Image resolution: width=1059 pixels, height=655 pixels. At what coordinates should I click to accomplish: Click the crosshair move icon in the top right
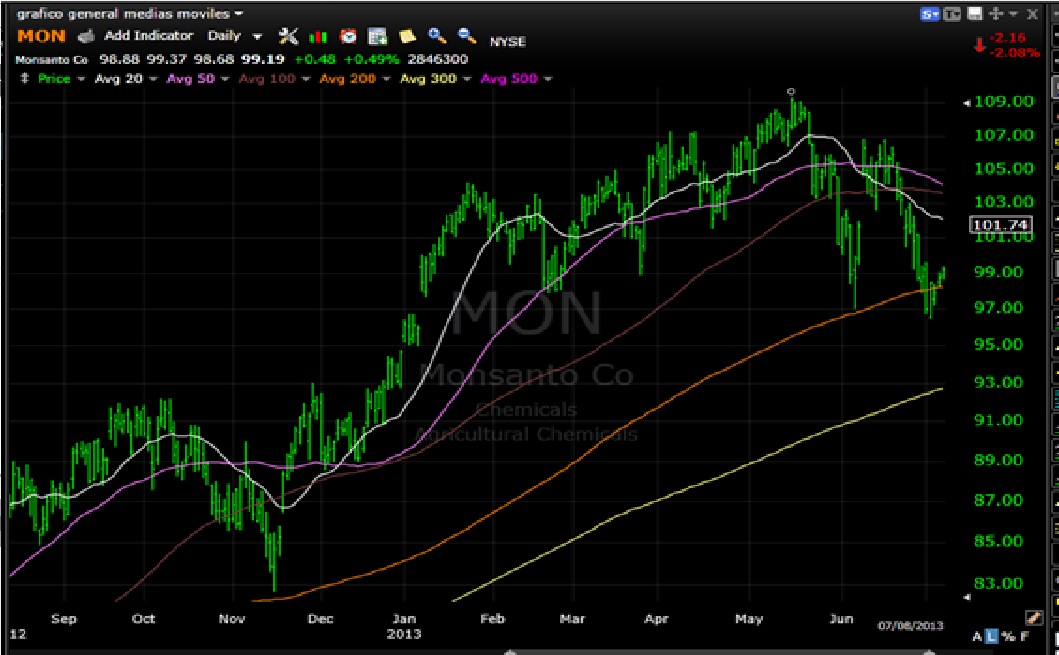pyautogui.click(x=996, y=14)
